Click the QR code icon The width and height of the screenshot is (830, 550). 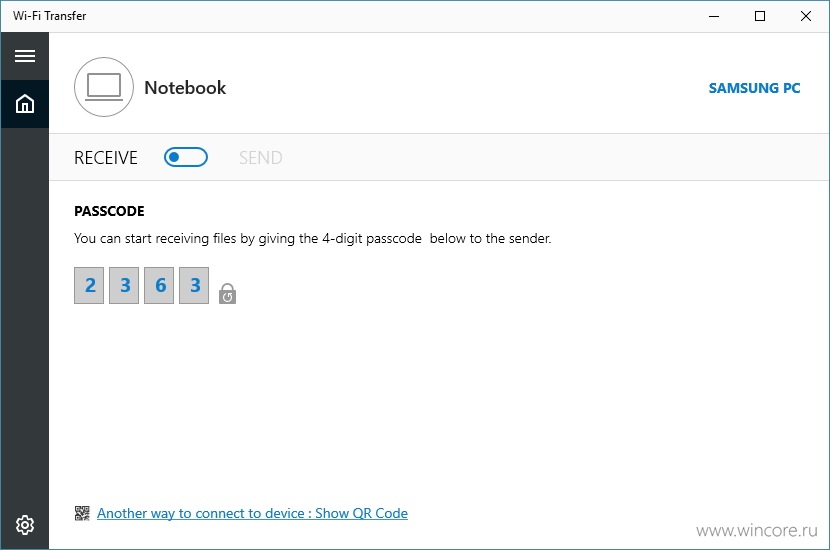point(82,513)
